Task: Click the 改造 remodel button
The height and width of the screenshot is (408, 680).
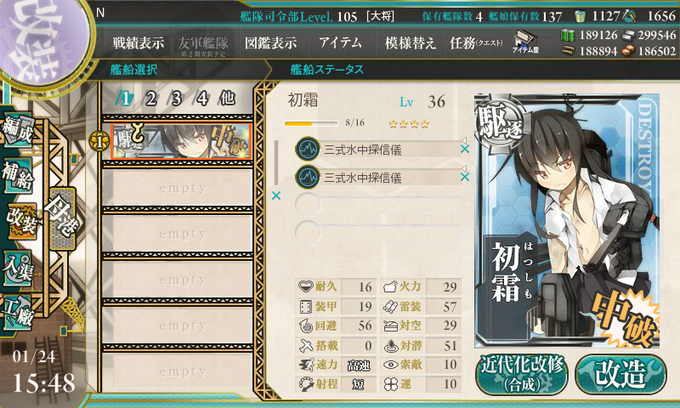Action: tap(621, 375)
